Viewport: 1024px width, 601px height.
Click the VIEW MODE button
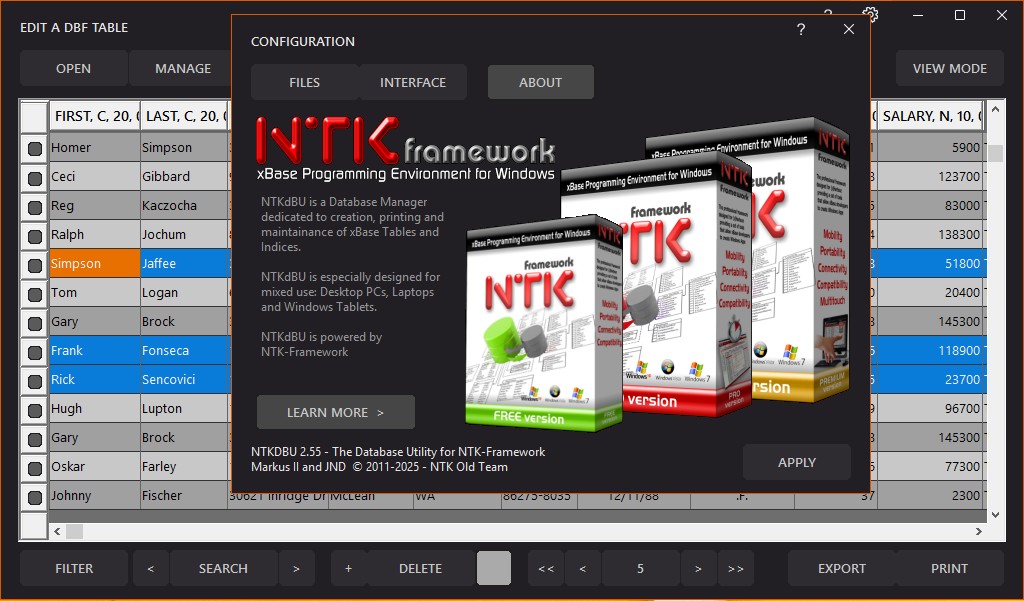(950, 69)
